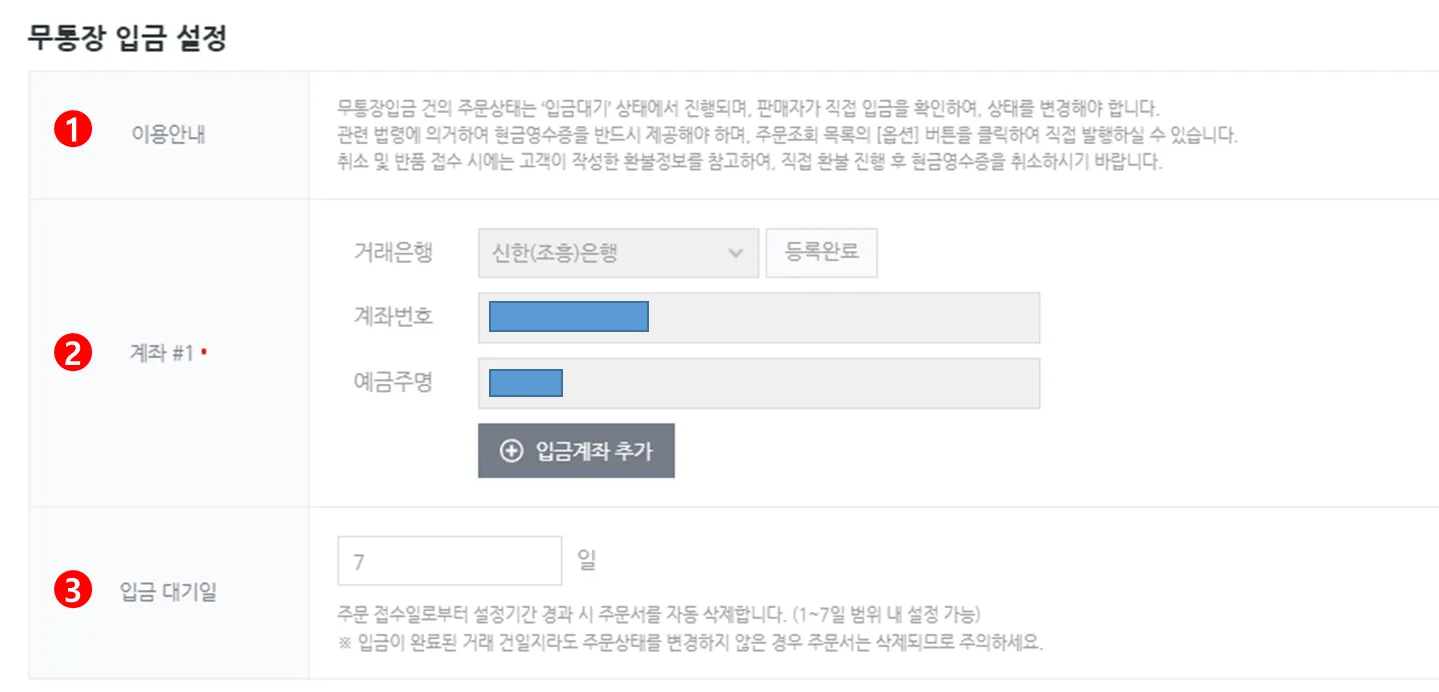Click the ※ warning note about order deletion
This screenshot has height=692, width=1439.
691,642
